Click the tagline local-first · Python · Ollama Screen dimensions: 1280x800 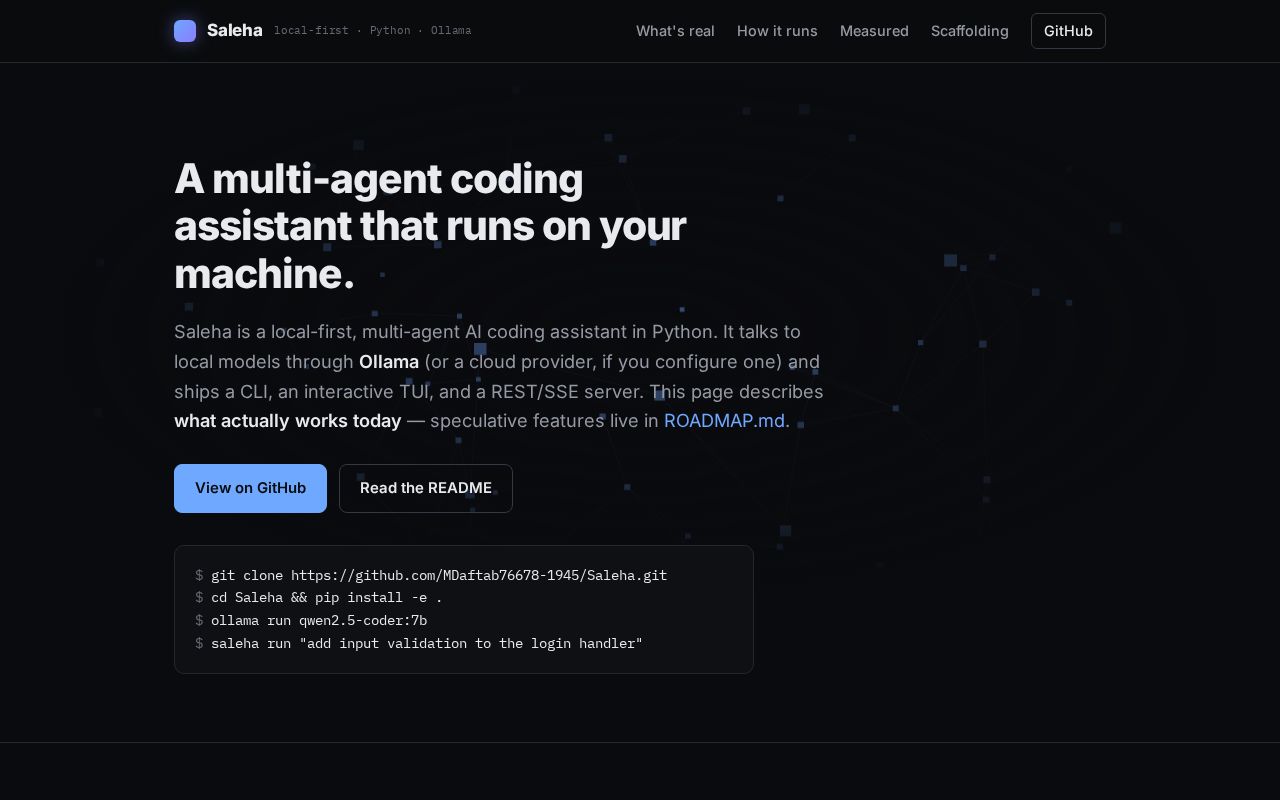point(373,31)
